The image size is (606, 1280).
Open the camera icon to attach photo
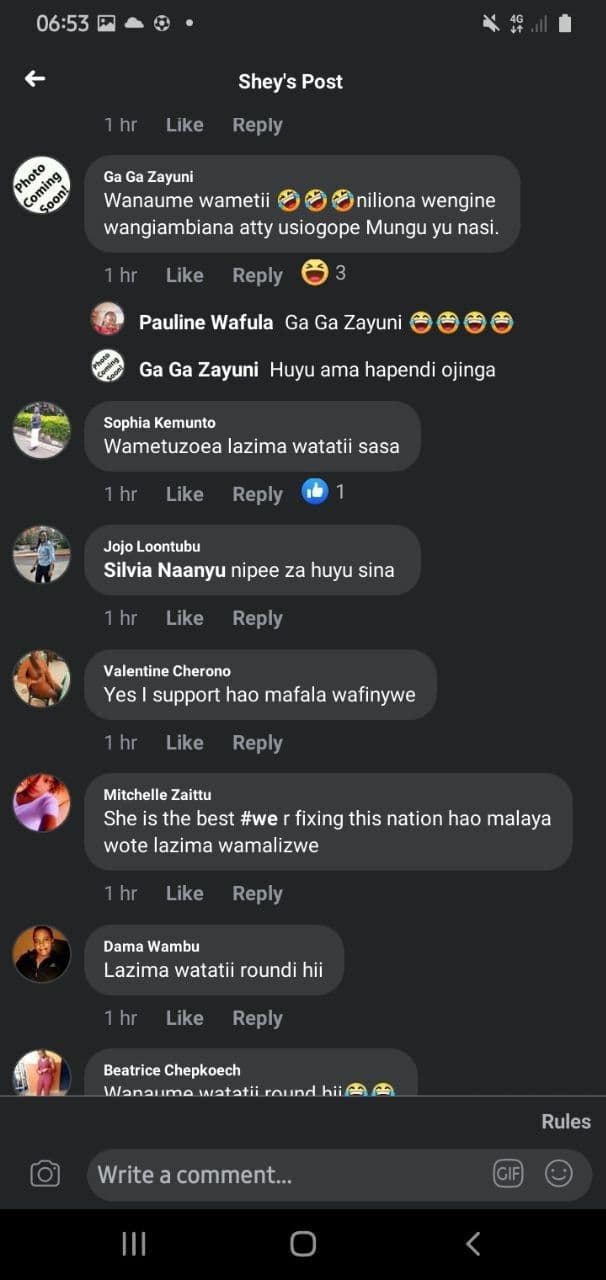[45, 1173]
